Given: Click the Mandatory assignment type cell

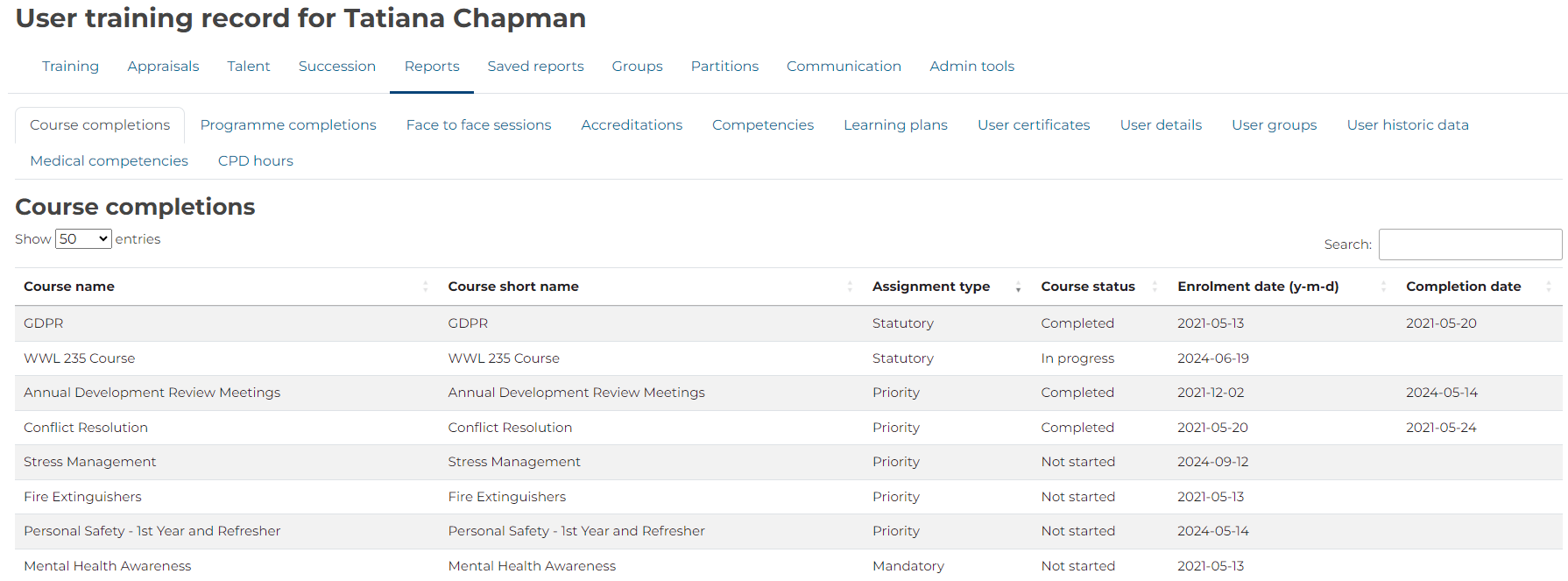Looking at the screenshot, I should click(x=908, y=566).
